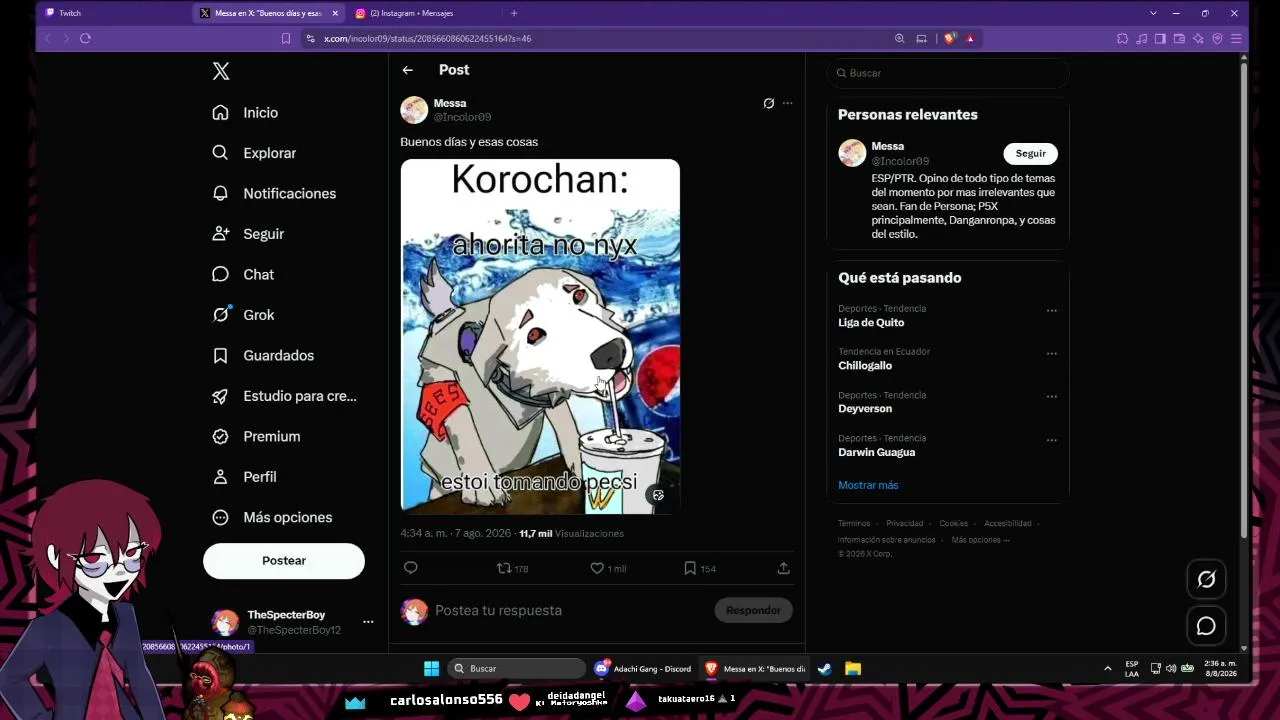
Task: Open the Brave Wallet icon
Action: coord(1179,38)
